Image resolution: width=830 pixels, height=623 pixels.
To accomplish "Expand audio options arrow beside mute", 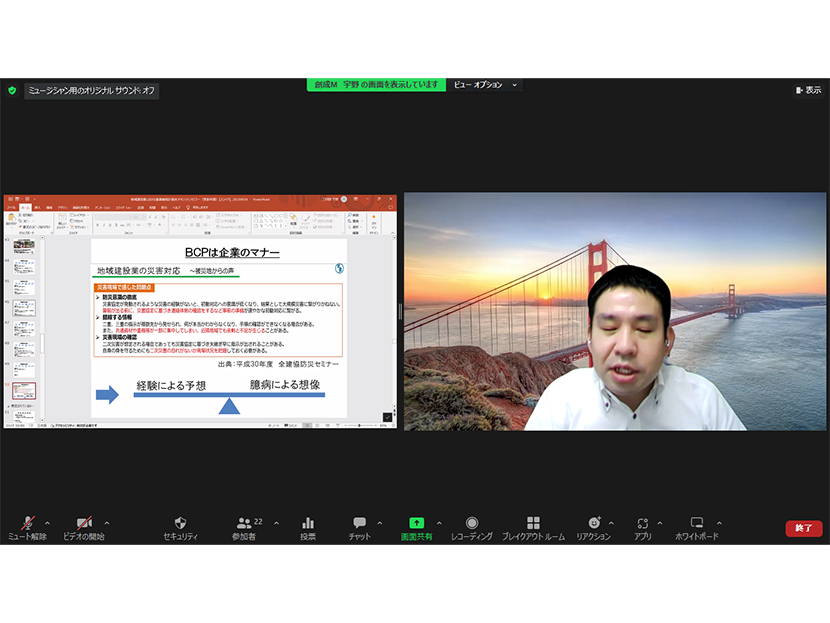I will 47,523.
